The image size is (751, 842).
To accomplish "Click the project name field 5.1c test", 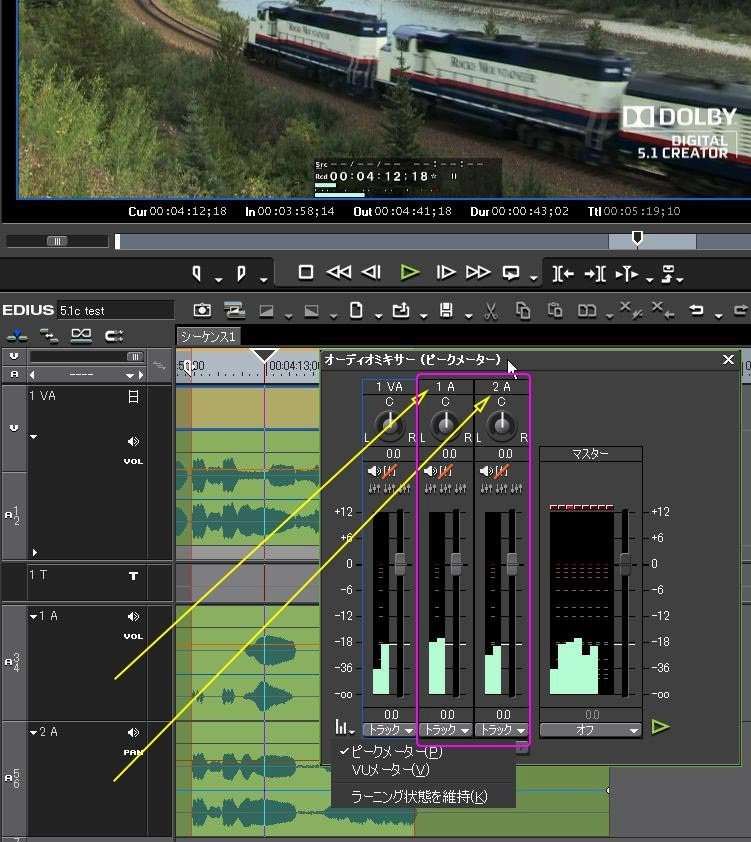I will point(115,310).
